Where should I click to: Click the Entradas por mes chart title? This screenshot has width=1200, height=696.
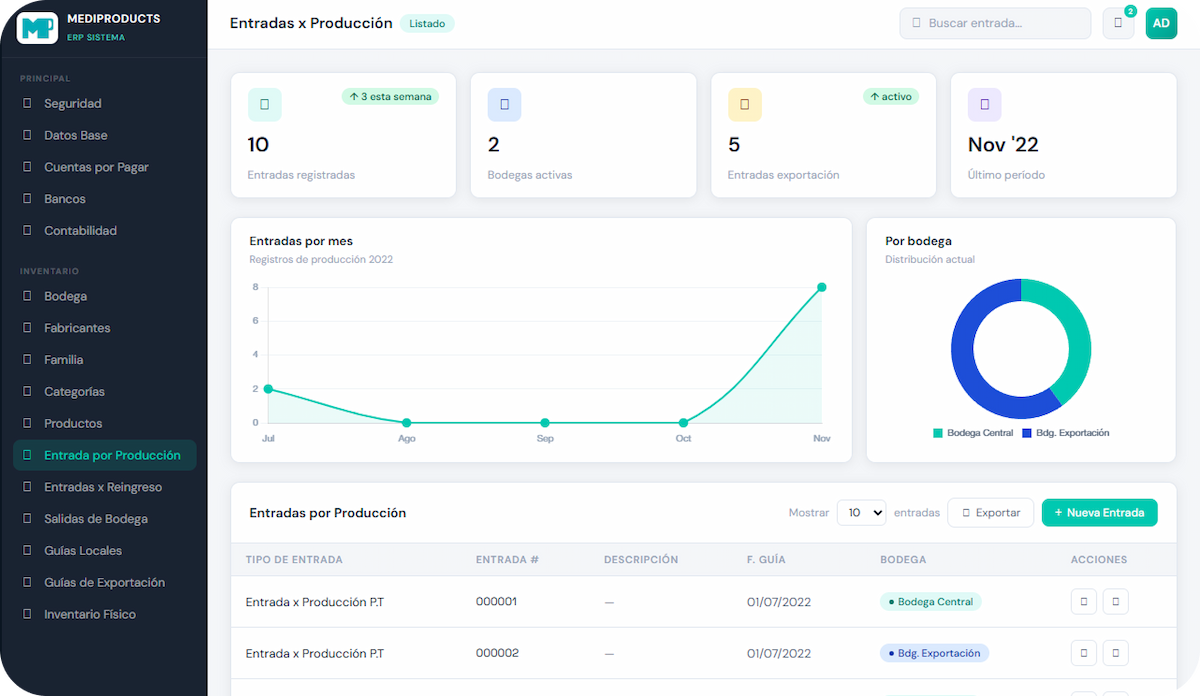pyautogui.click(x=301, y=241)
